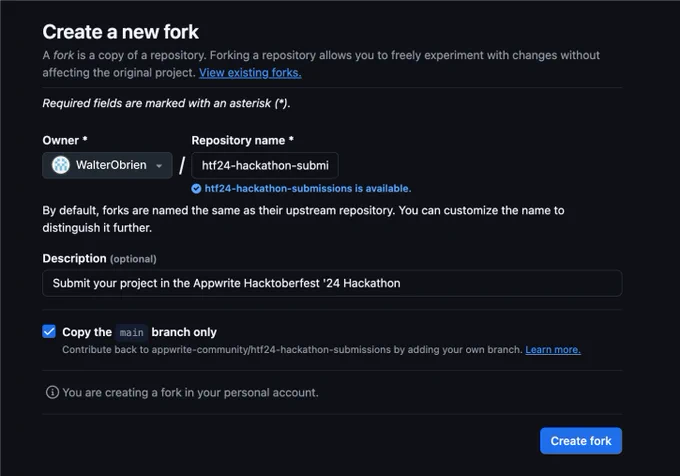Click the Owner field label
The width and height of the screenshot is (680, 476).
[65, 140]
